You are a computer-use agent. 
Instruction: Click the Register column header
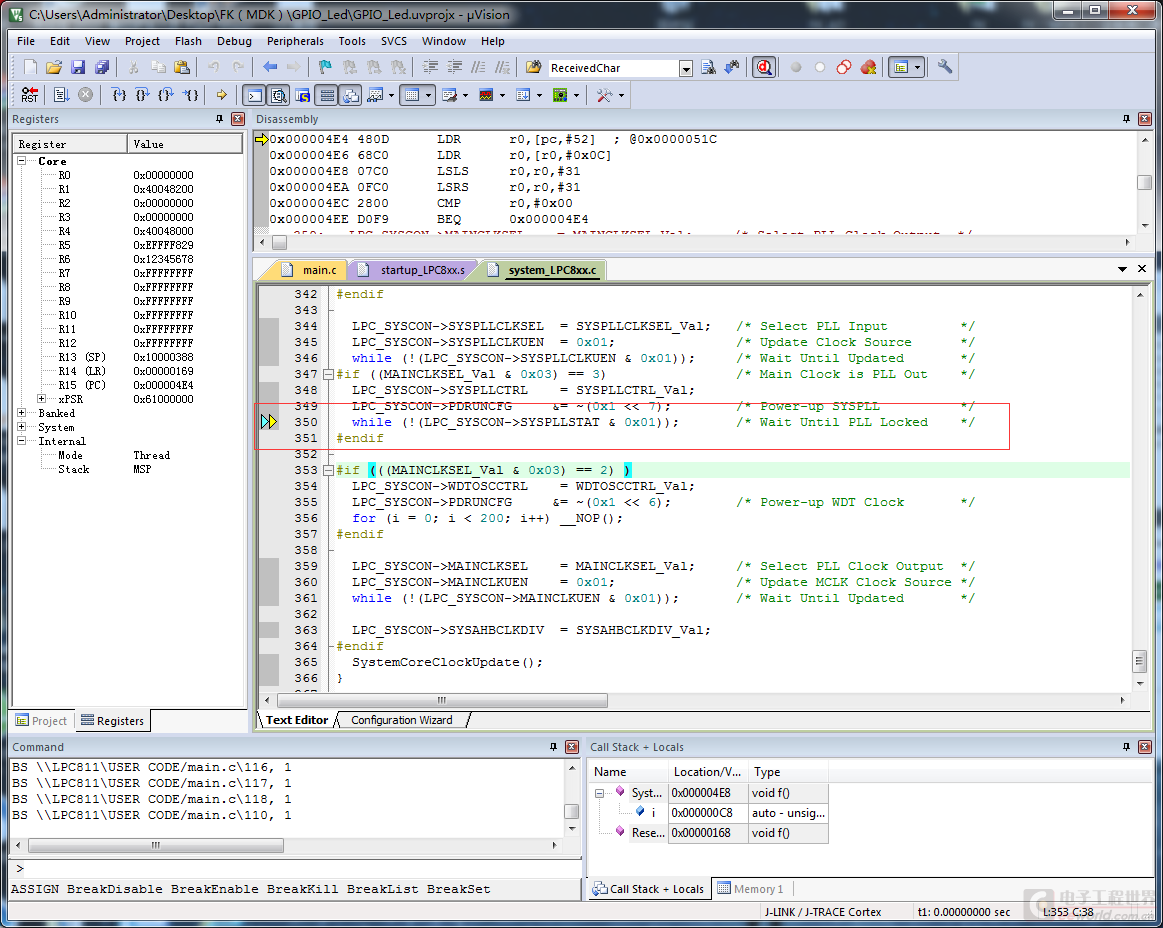70,144
